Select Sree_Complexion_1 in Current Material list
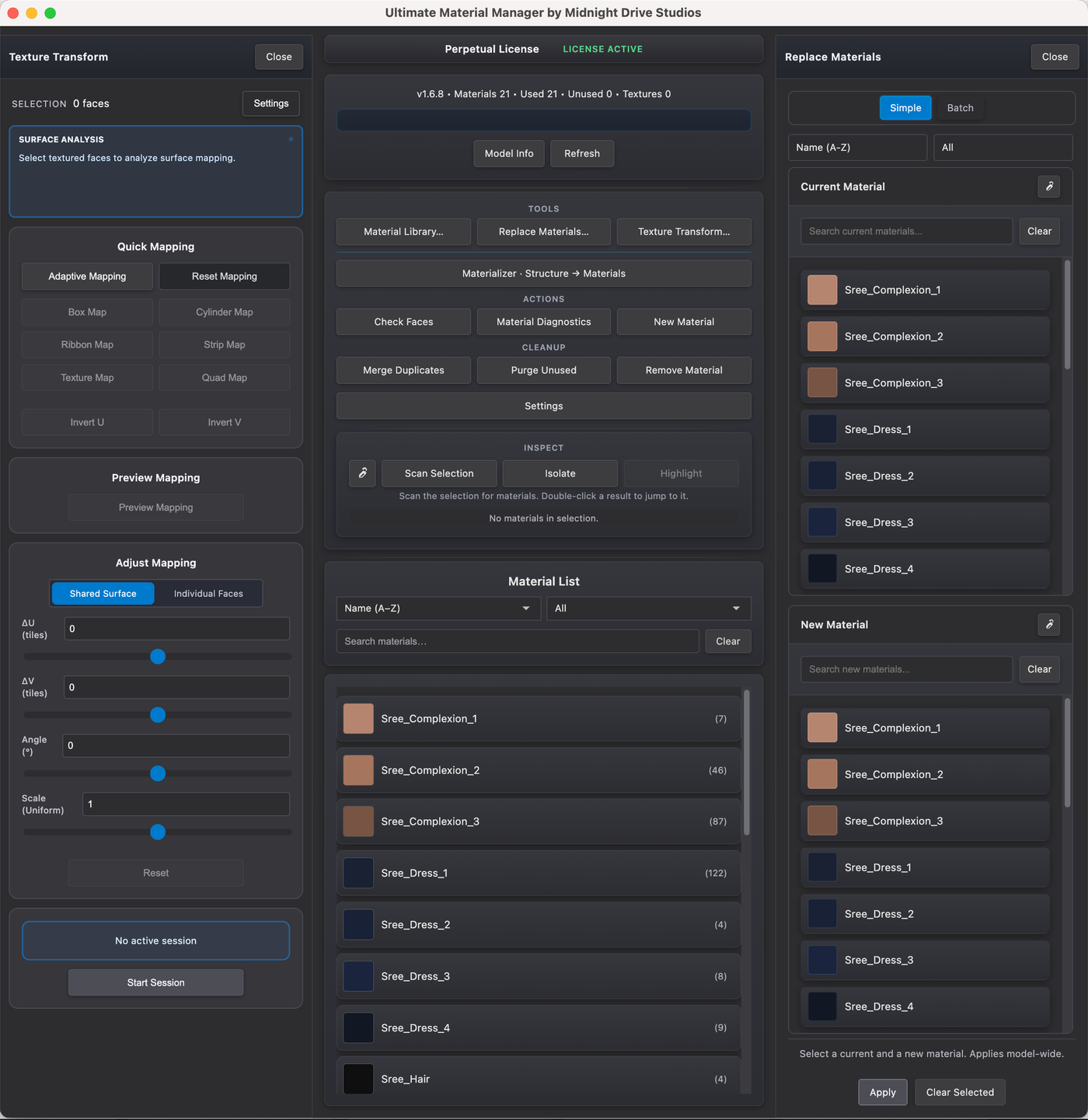The height and width of the screenshot is (1120, 1088). (x=925, y=290)
